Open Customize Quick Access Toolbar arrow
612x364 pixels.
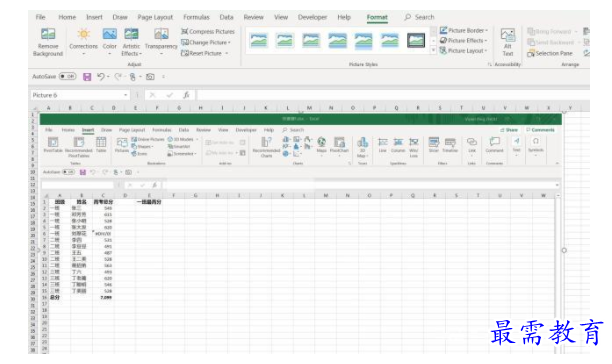164,77
